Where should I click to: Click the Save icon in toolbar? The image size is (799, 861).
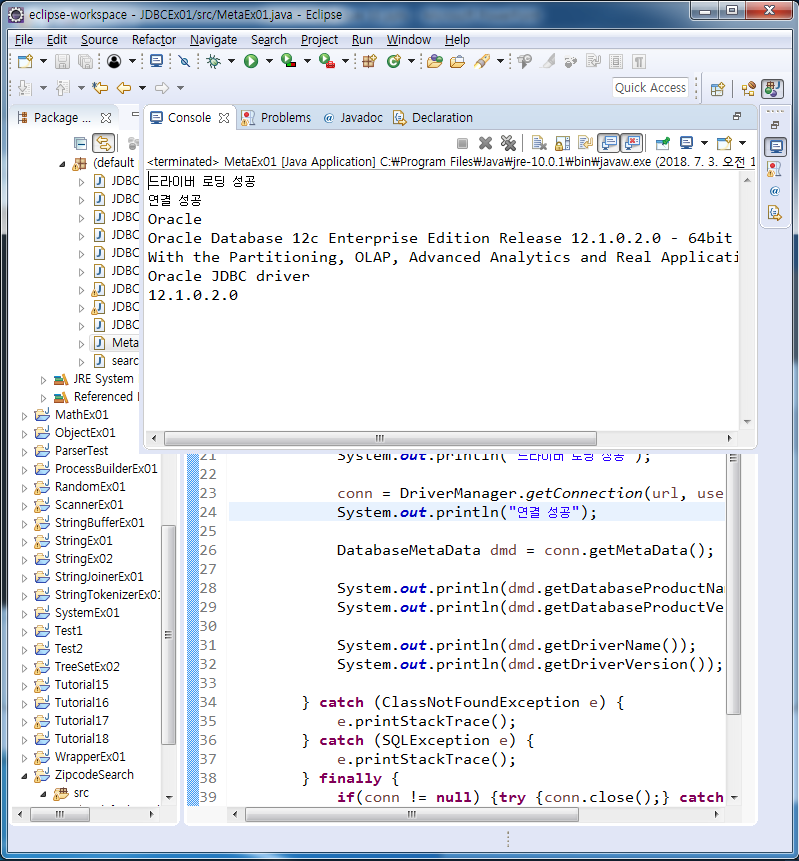pyautogui.click(x=63, y=62)
